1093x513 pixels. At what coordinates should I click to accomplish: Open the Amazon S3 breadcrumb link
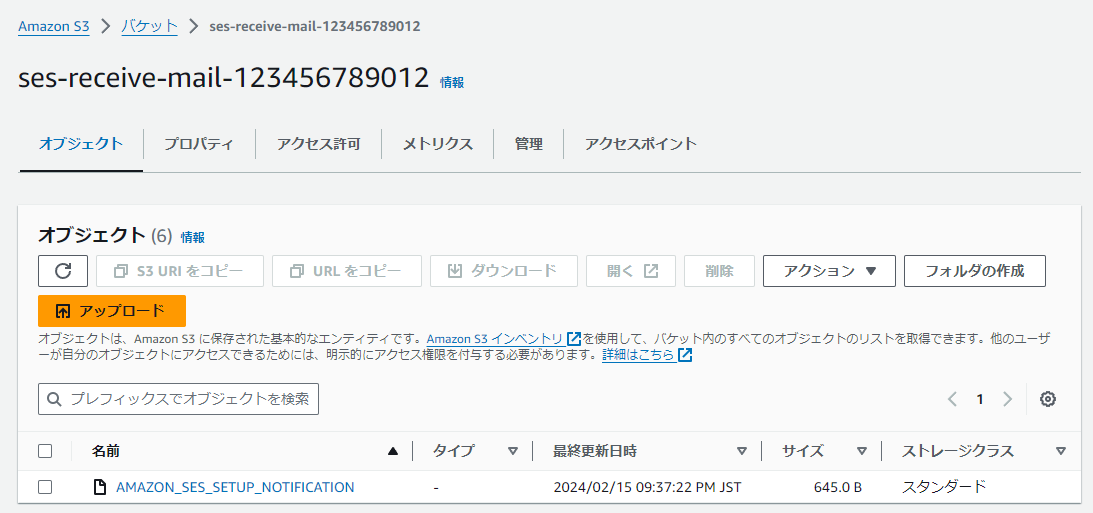point(54,26)
